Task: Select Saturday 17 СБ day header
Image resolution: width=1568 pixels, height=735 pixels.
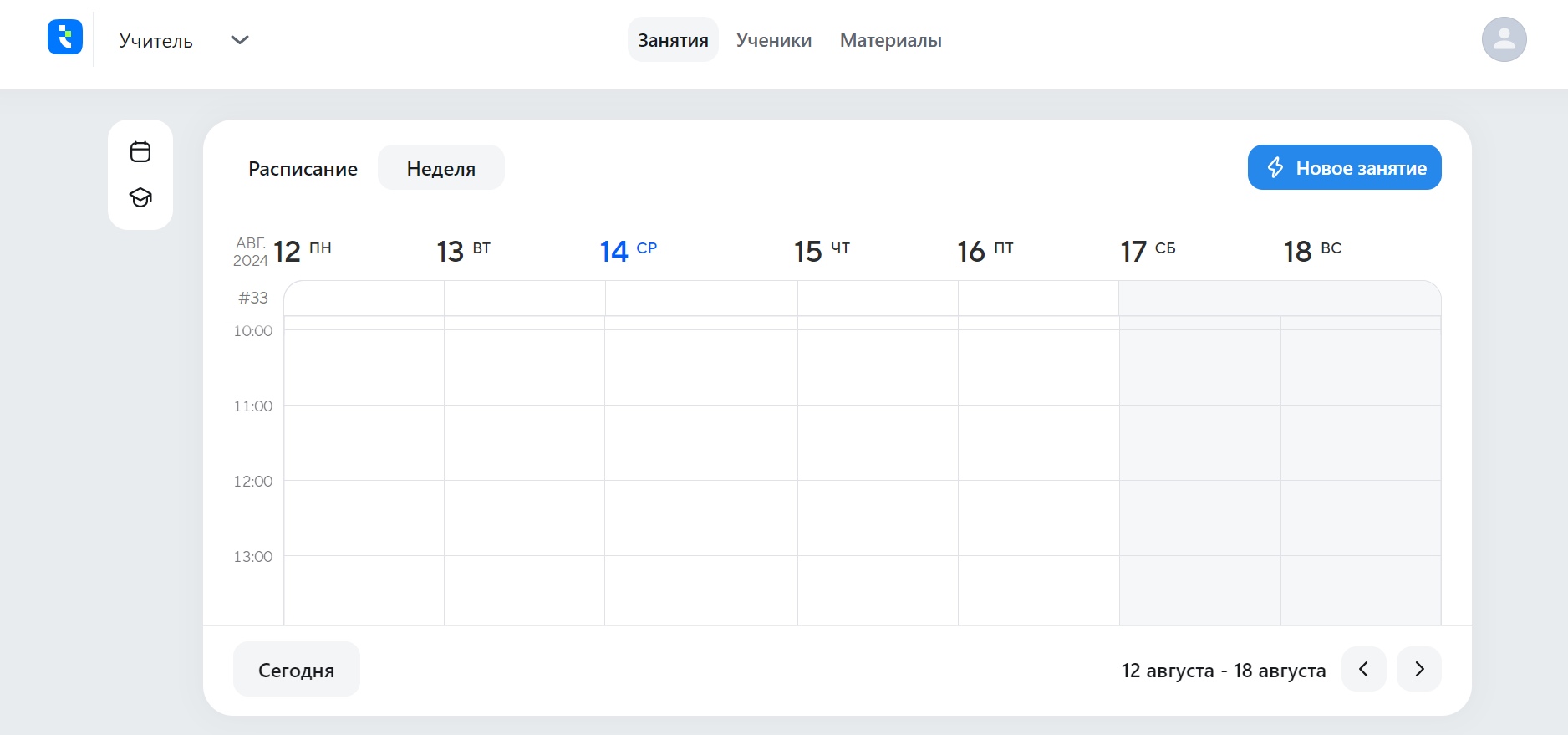Action: tap(1148, 251)
